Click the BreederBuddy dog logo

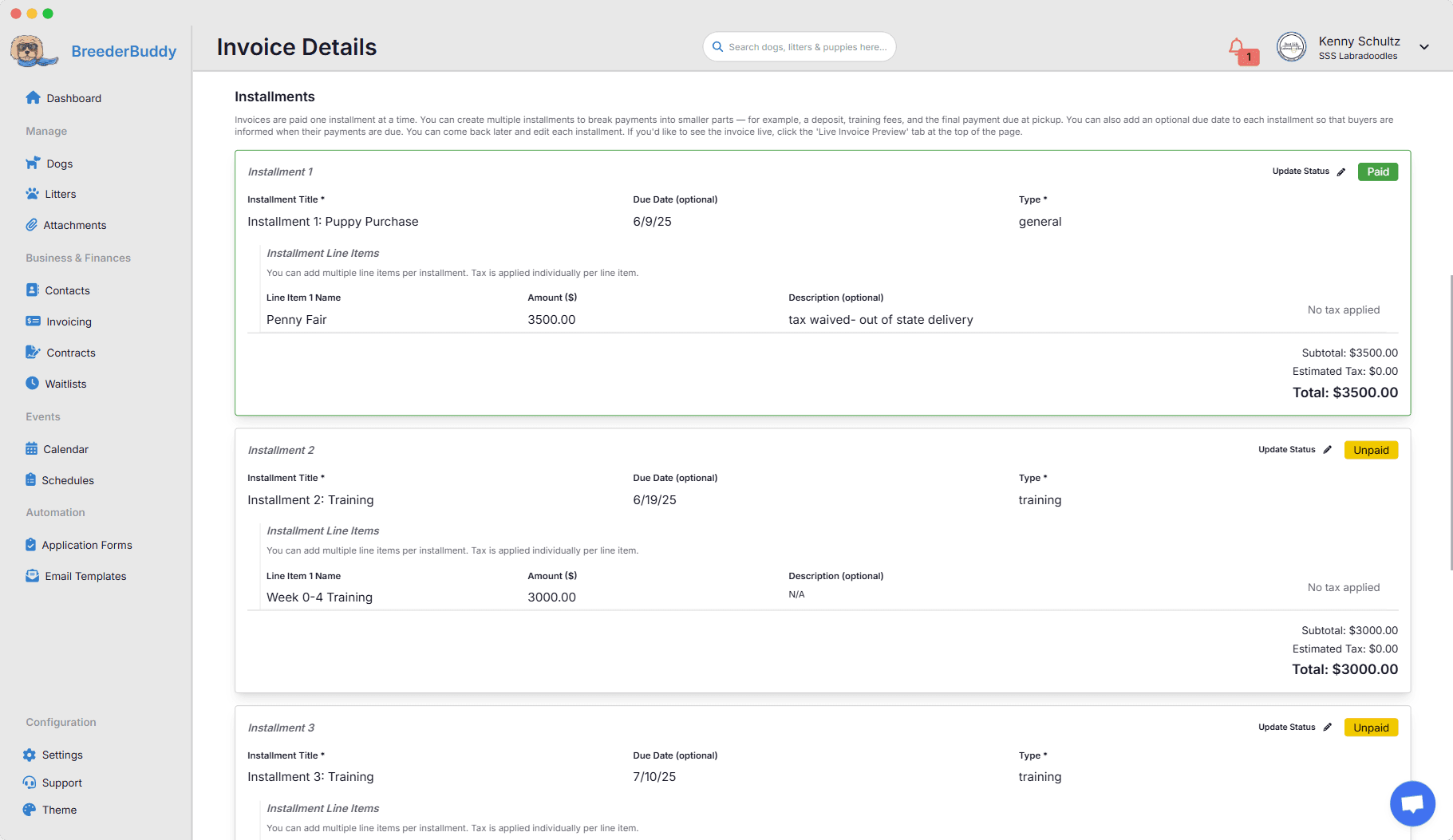(34, 50)
